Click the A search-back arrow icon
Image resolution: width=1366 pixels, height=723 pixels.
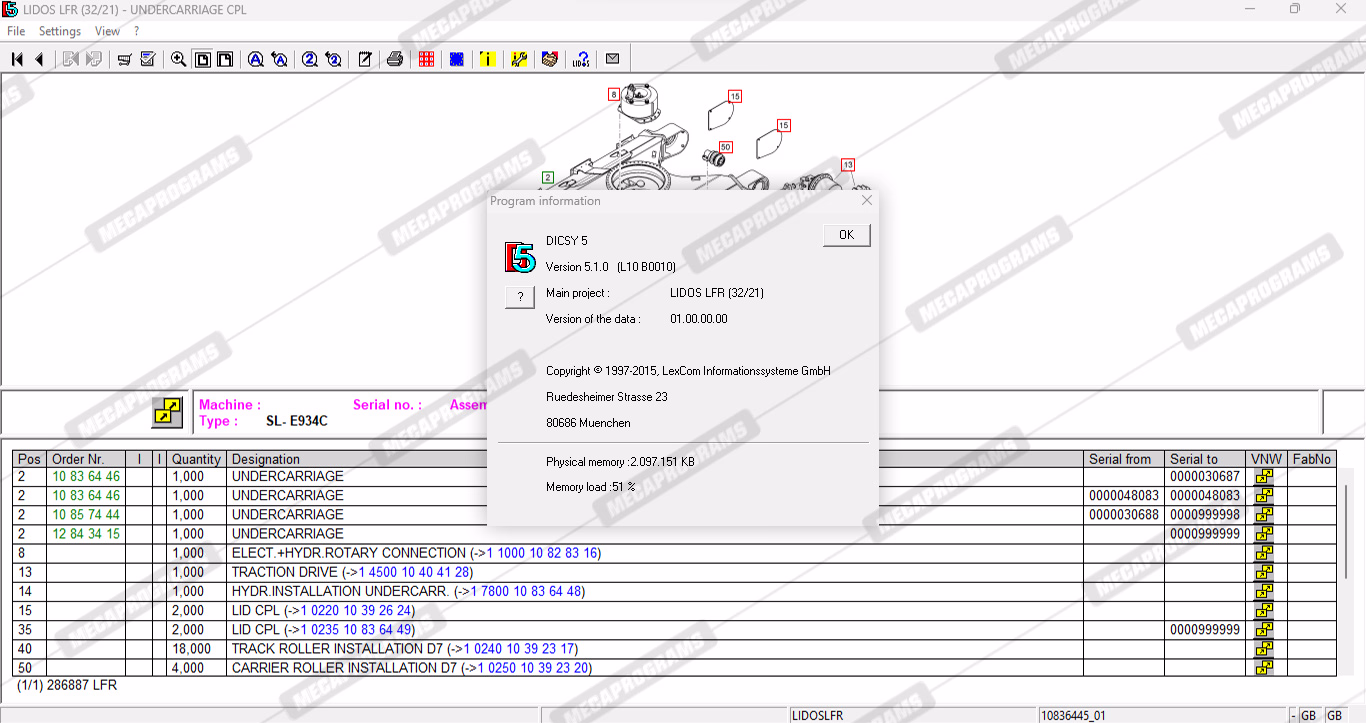tap(280, 59)
